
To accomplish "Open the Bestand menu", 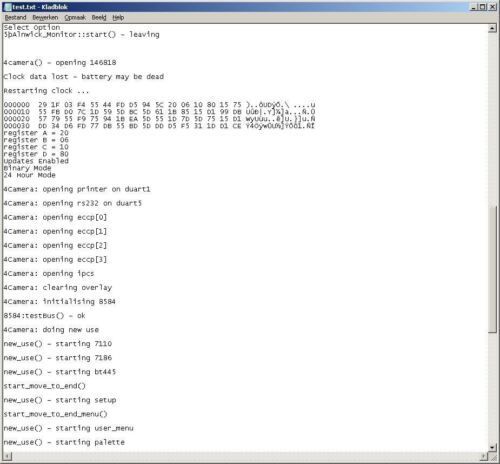I will [x=15, y=17].
